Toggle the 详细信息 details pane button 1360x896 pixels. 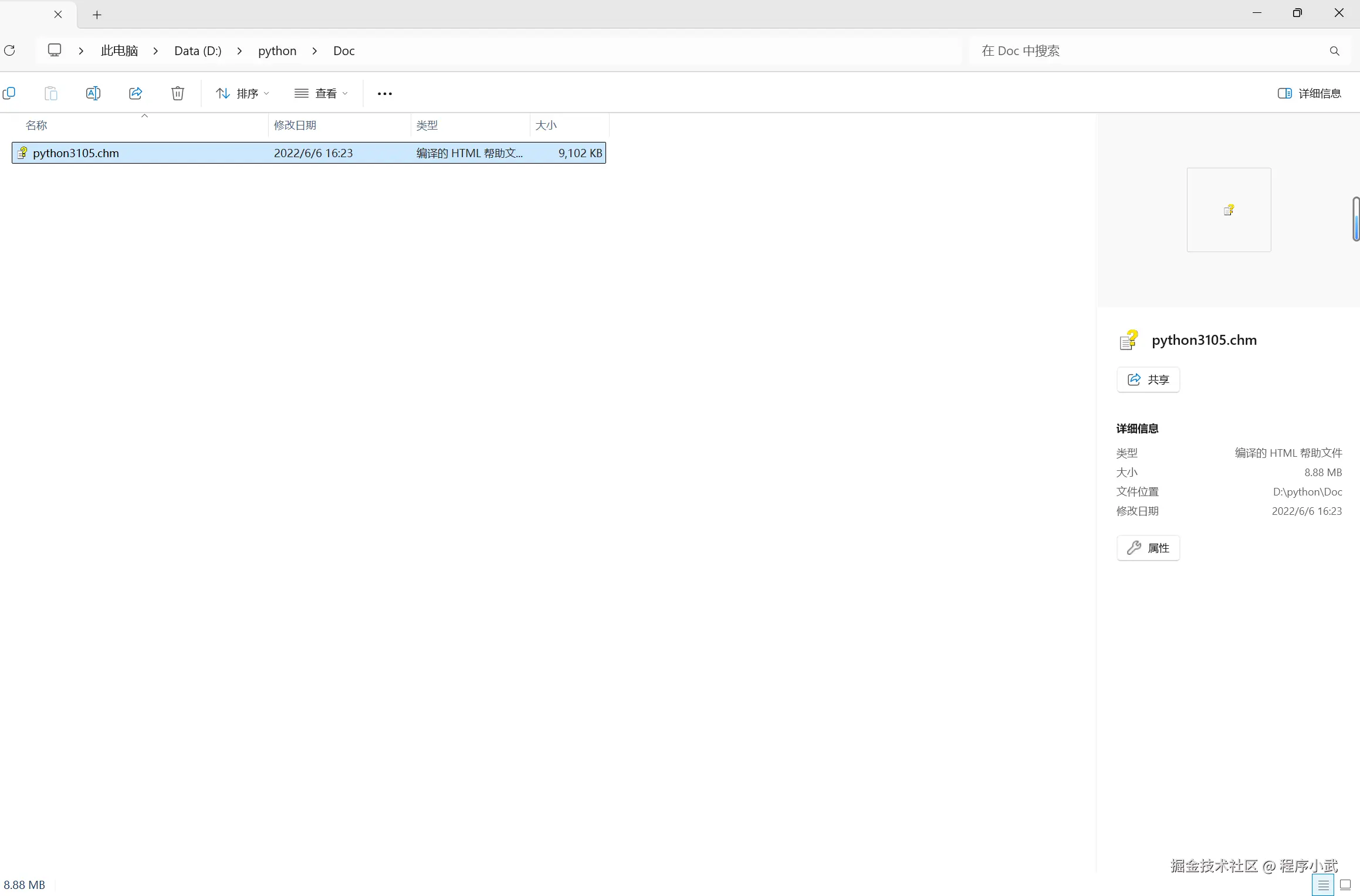tap(1310, 93)
